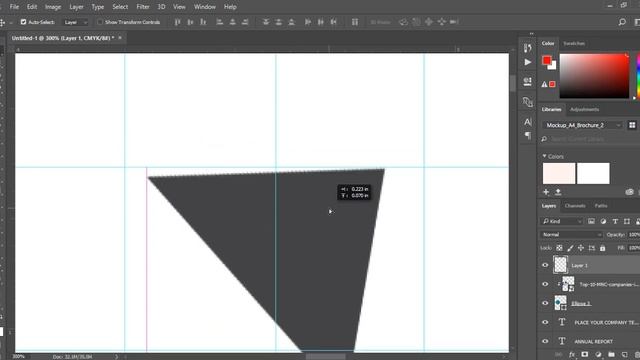640x360 pixels.
Task: Filter layers by type kind
Action: (x=615, y=221)
